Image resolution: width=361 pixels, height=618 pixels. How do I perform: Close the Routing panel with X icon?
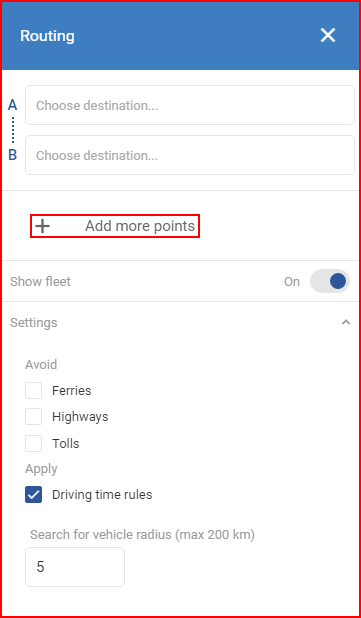pyautogui.click(x=328, y=35)
